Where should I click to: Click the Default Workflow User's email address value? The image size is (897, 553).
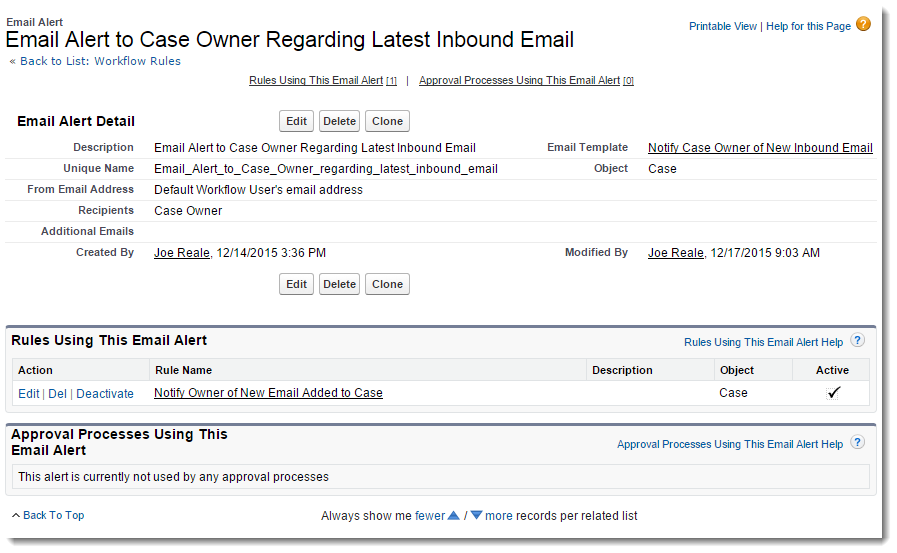259,190
